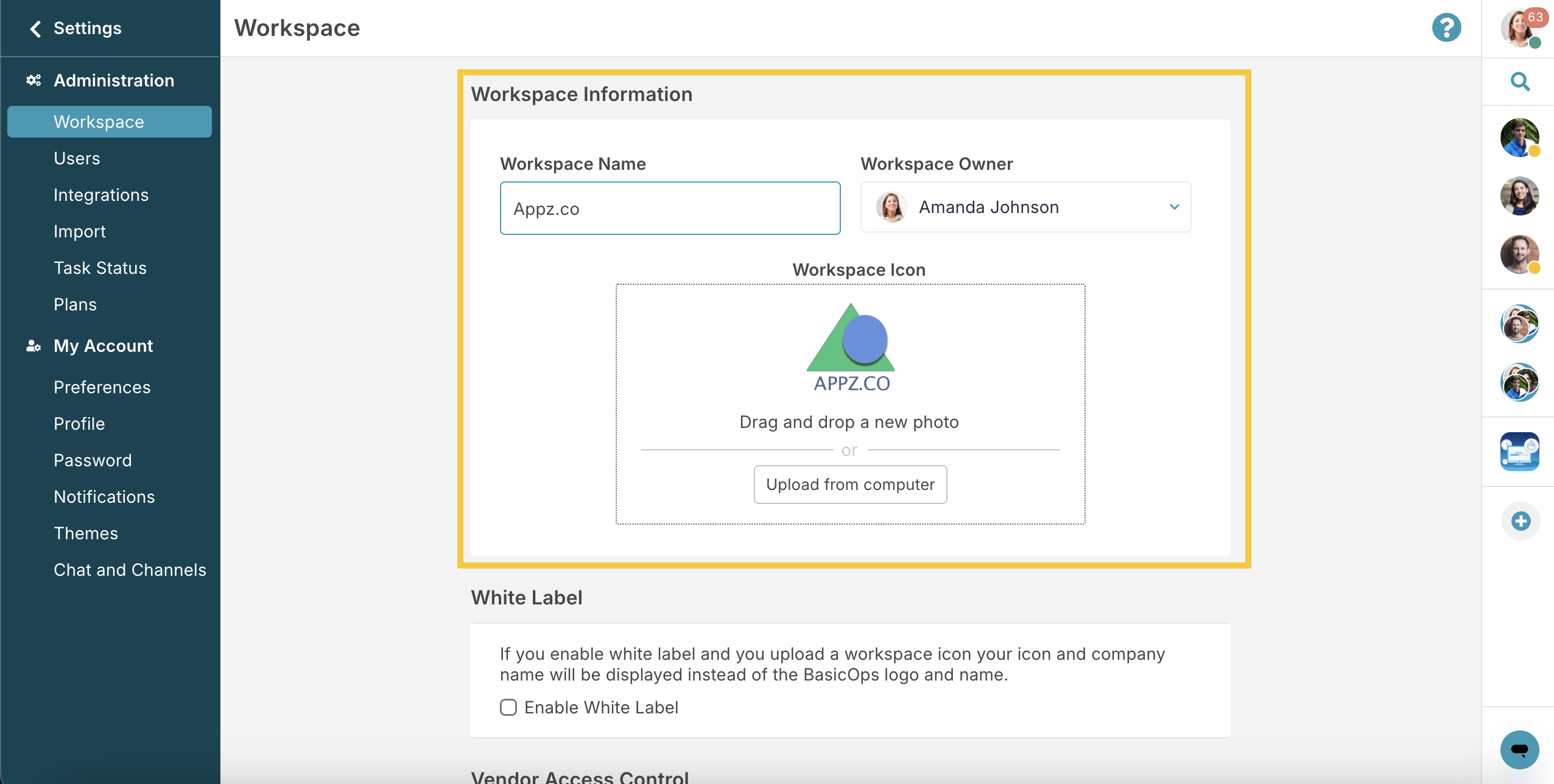The height and width of the screenshot is (784, 1554).
Task: Select Users in the sidebar
Action: tap(77, 158)
